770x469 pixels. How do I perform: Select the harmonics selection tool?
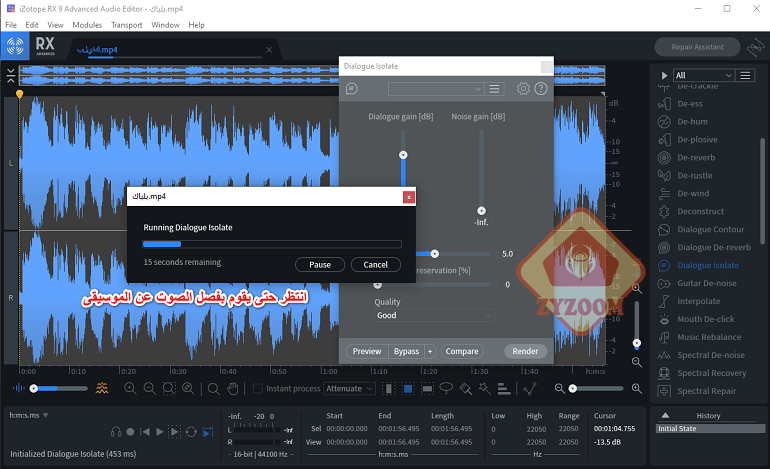504,388
